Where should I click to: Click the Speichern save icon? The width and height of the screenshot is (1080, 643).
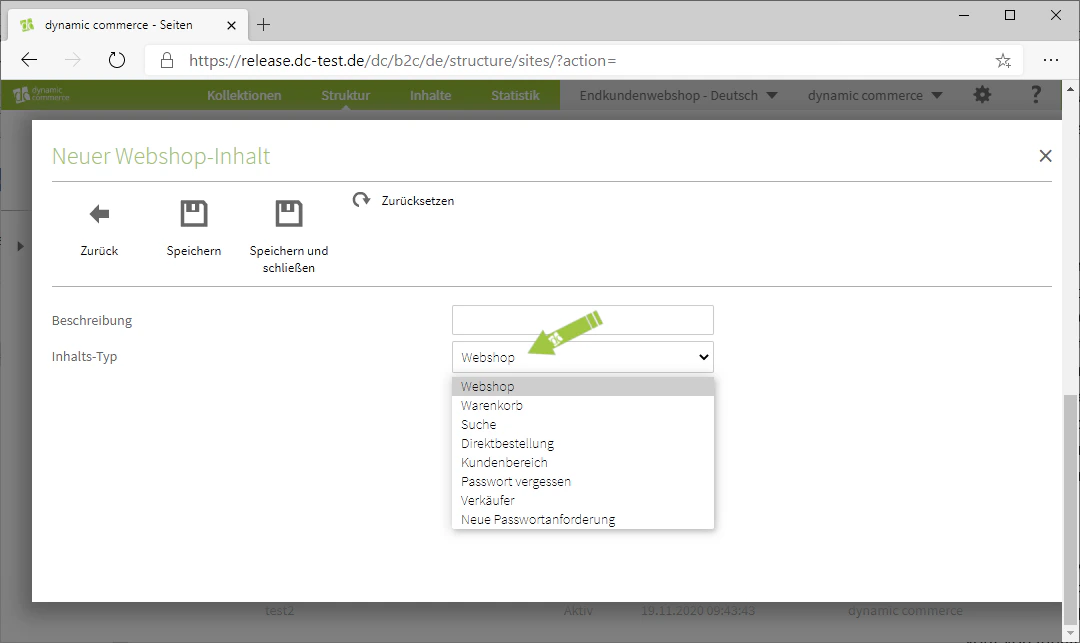(x=194, y=213)
